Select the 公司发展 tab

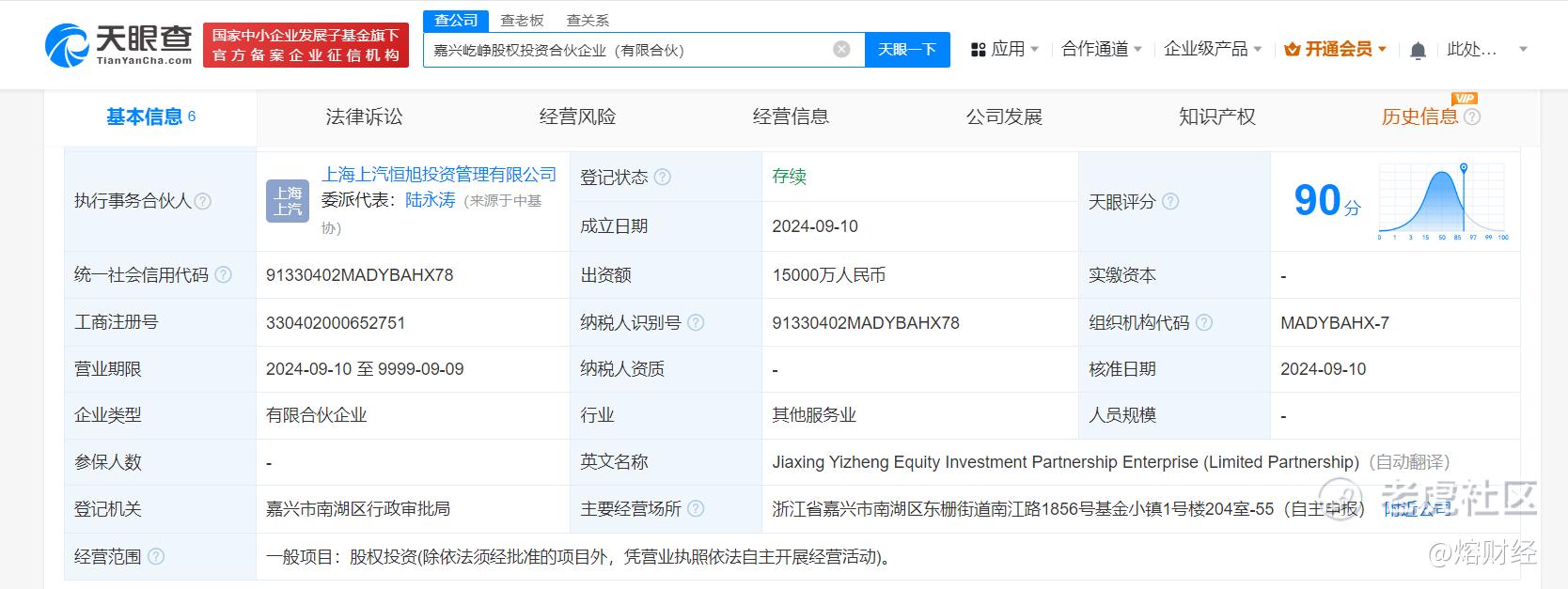(1004, 116)
